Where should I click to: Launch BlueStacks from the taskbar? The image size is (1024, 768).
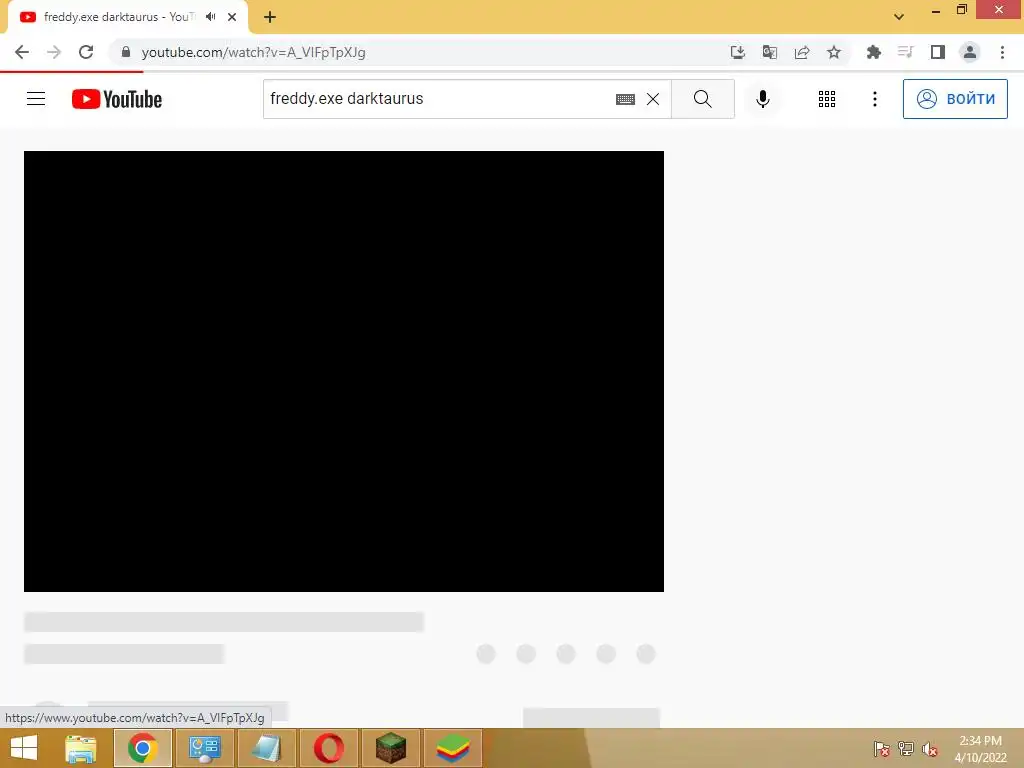click(x=453, y=748)
